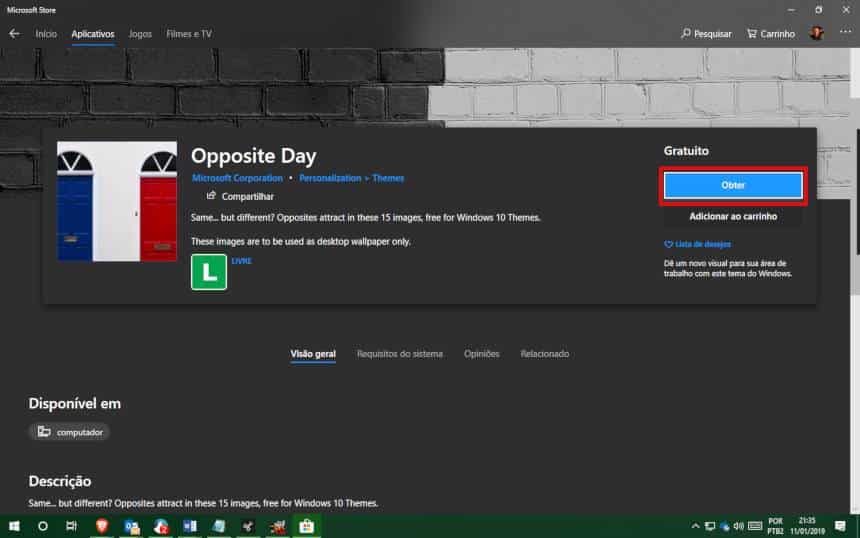Click the Opposite Day title text
Viewport: 860px width, 538px height.
pyautogui.click(x=253, y=156)
